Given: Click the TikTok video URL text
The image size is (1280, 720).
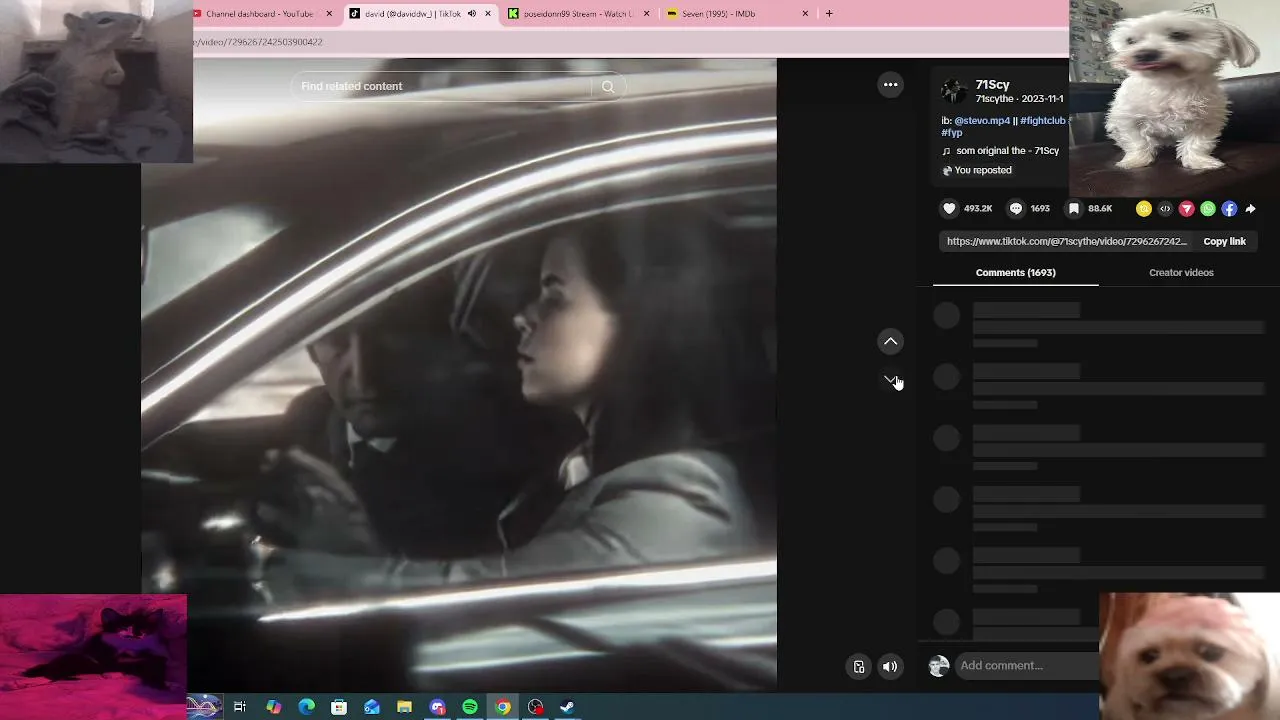Looking at the screenshot, I should click(1067, 242).
